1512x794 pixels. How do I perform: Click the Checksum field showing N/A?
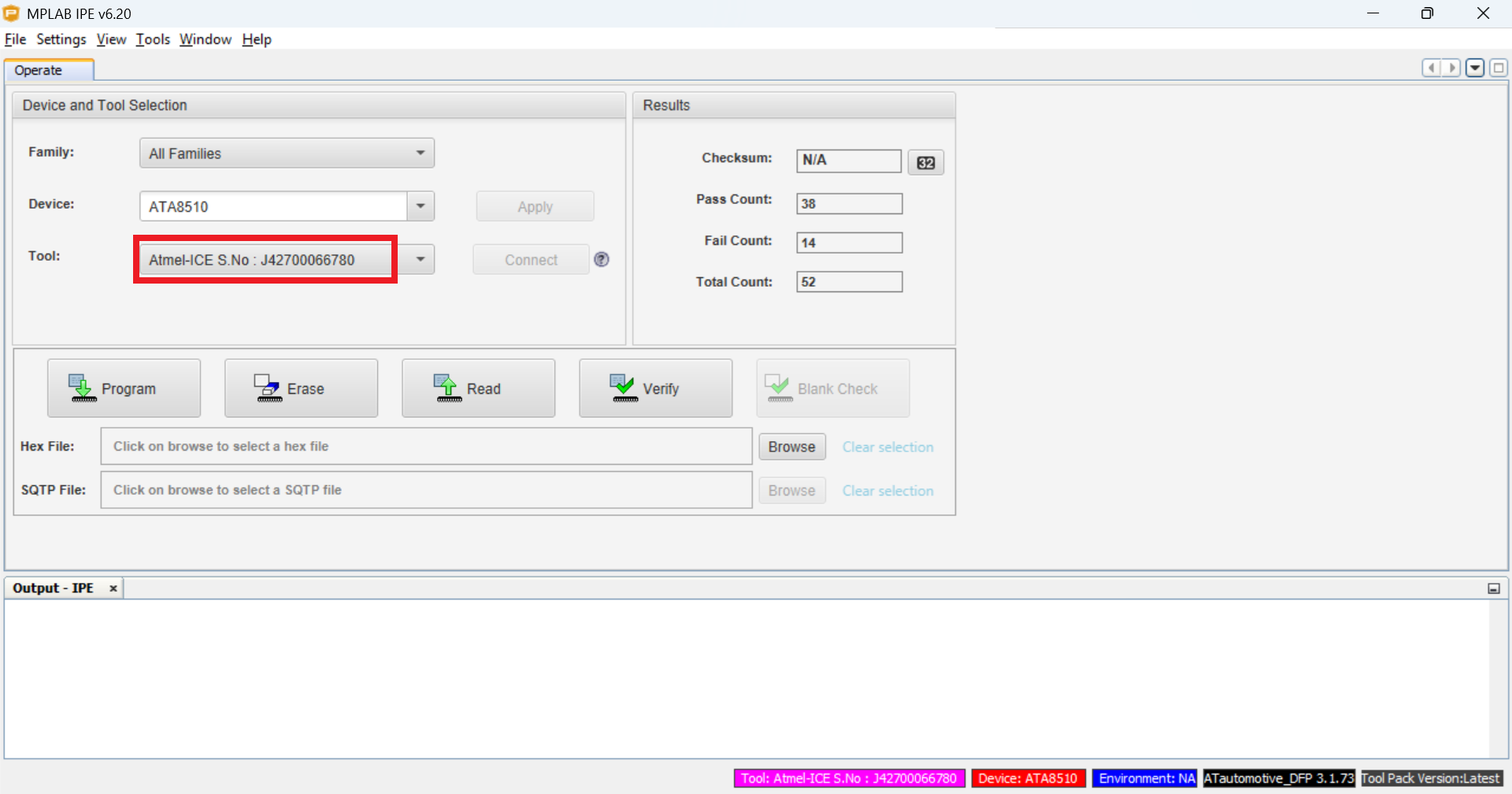(849, 161)
